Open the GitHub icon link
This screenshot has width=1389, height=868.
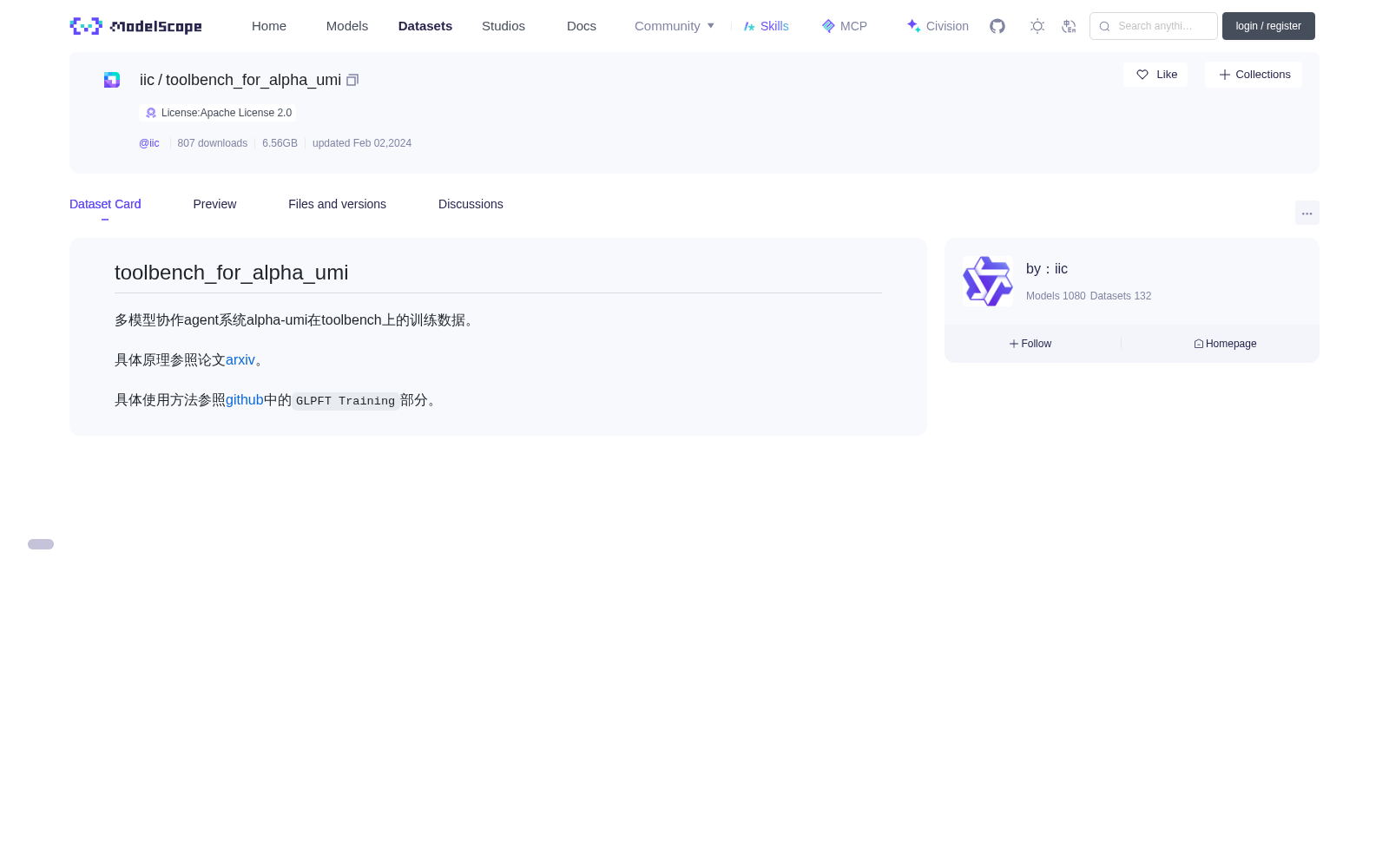pyautogui.click(x=997, y=26)
